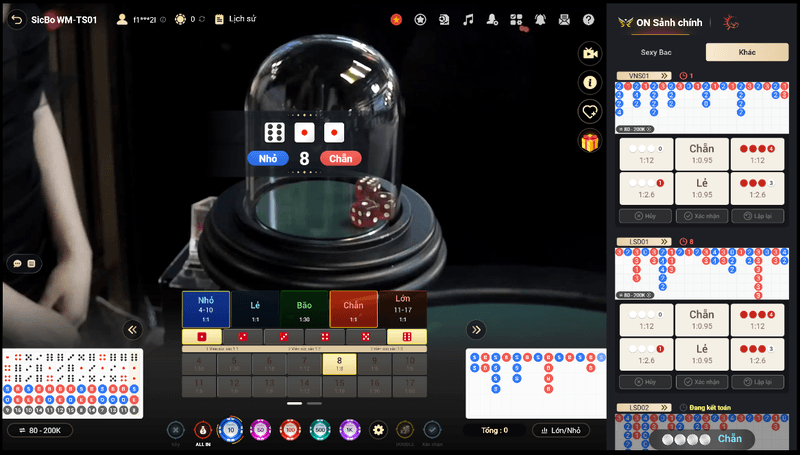Expand the LSD01 table
Viewport: 800px width, 455px height.
pos(644,241)
